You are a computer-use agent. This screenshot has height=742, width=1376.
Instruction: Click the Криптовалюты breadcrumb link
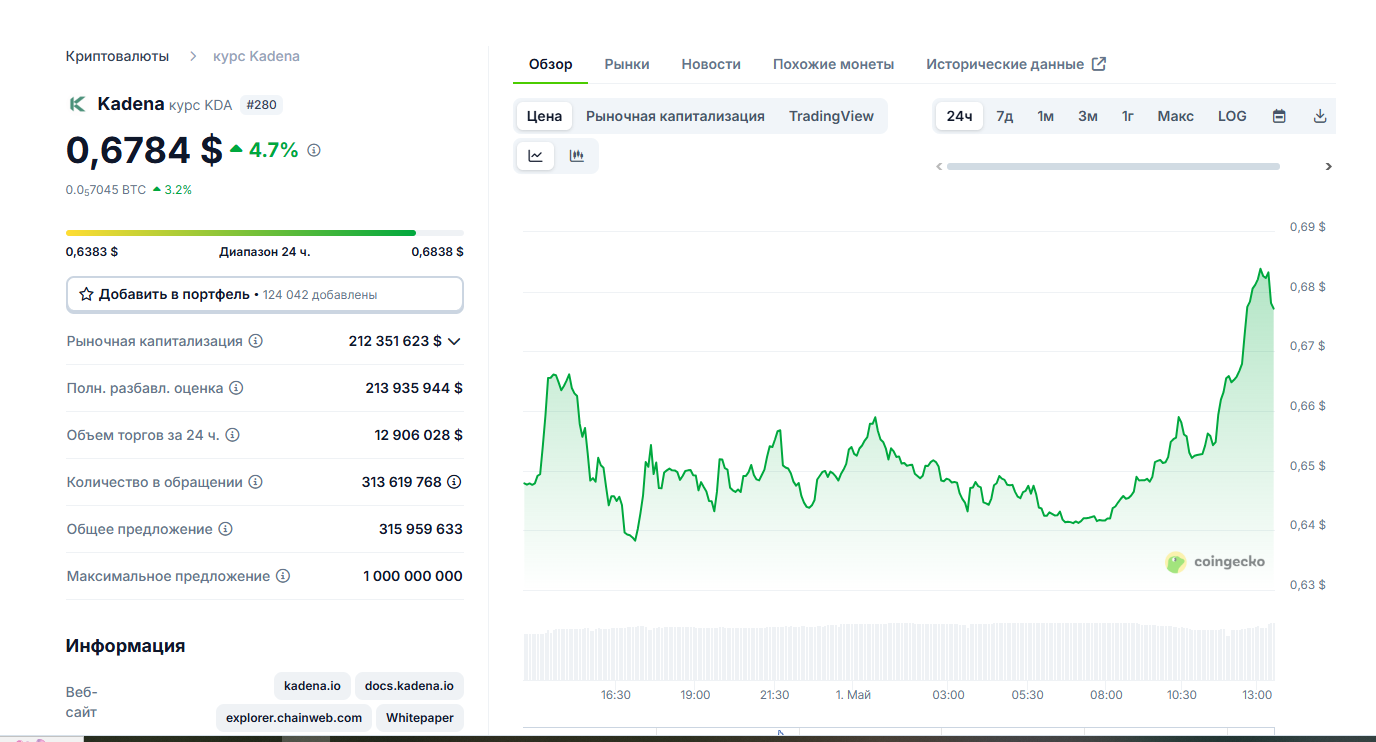point(117,56)
